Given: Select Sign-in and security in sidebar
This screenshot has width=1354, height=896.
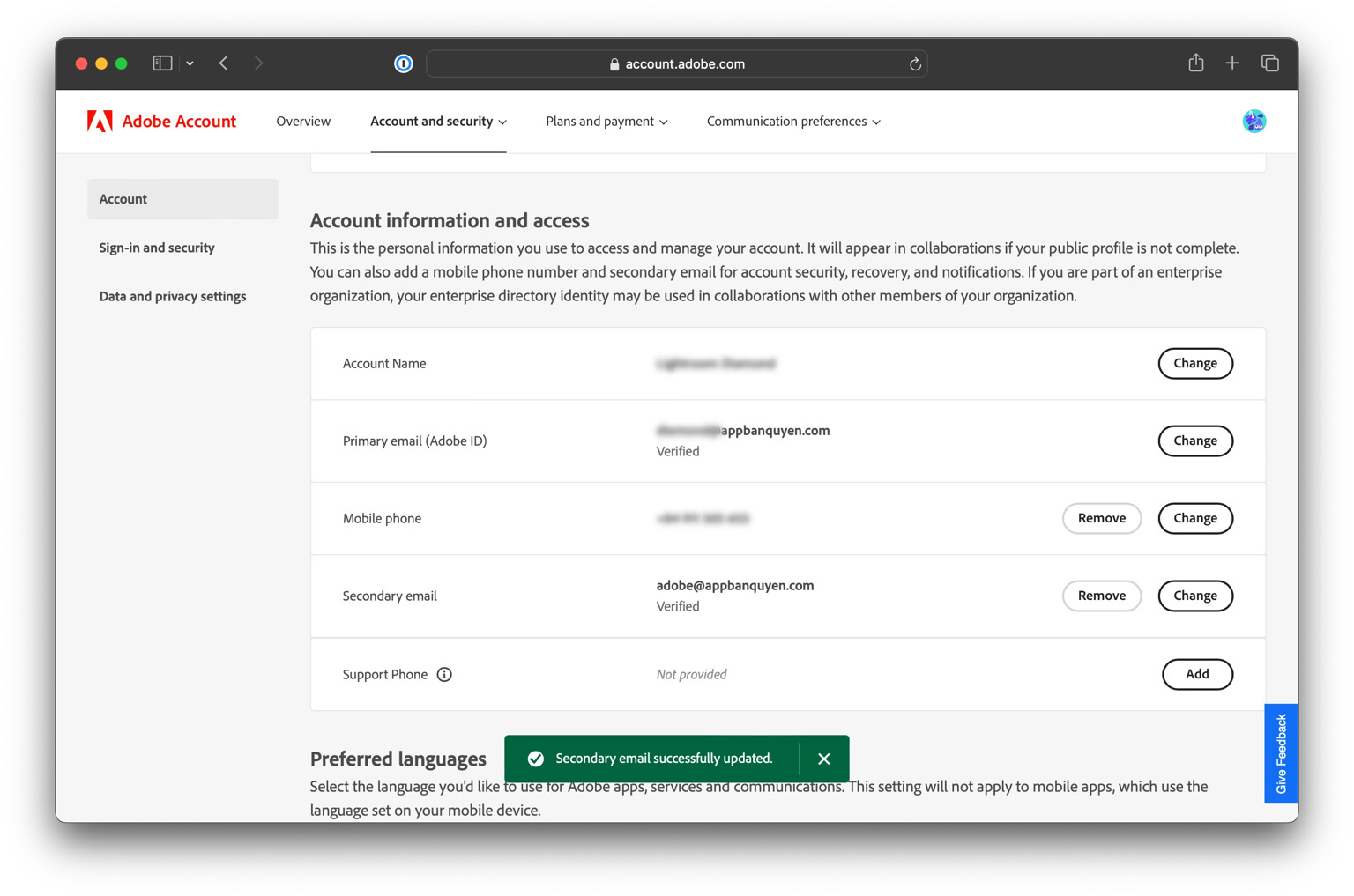Looking at the screenshot, I should tap(157, 248).
